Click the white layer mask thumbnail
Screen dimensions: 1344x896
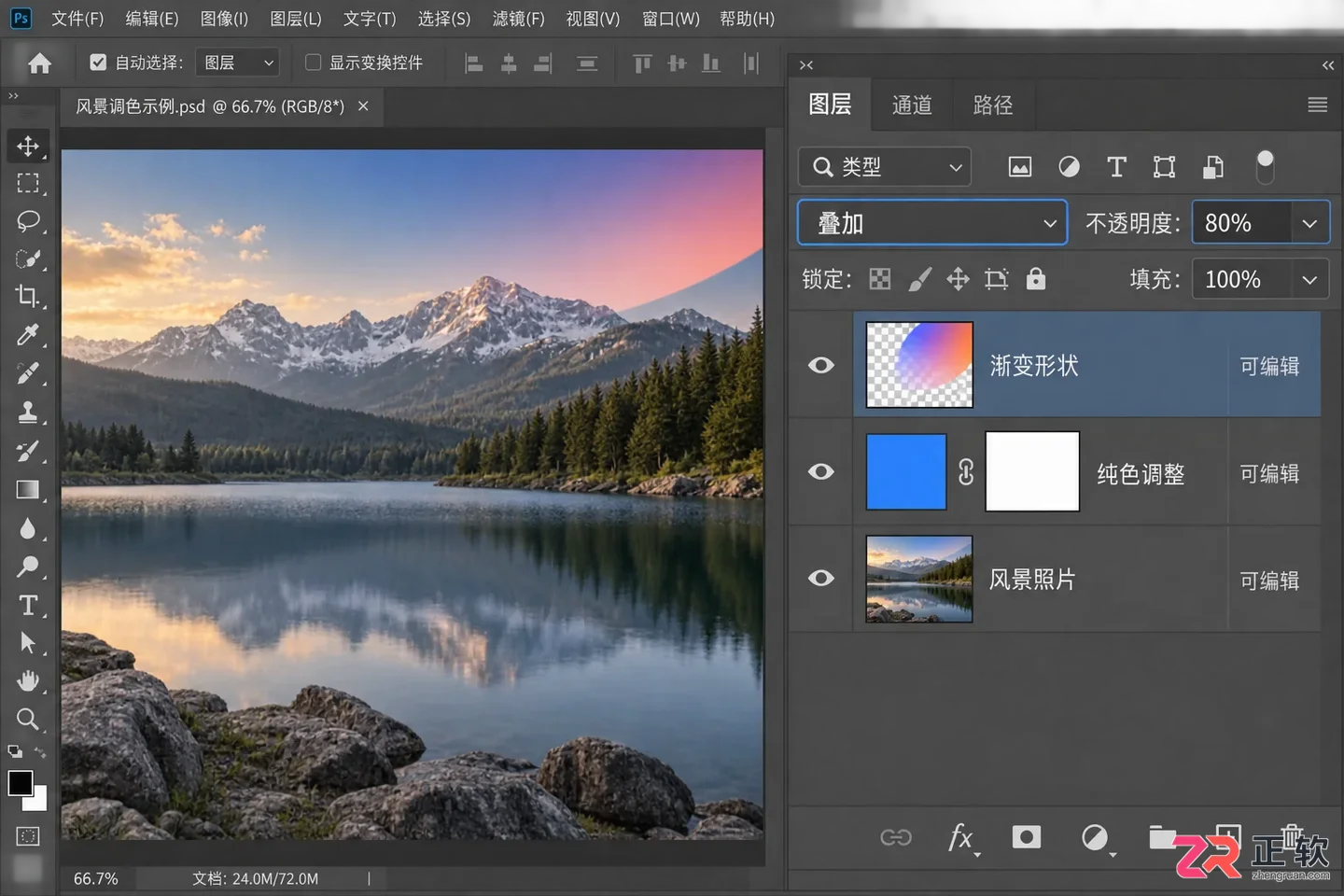click(x=1032, y=471)
